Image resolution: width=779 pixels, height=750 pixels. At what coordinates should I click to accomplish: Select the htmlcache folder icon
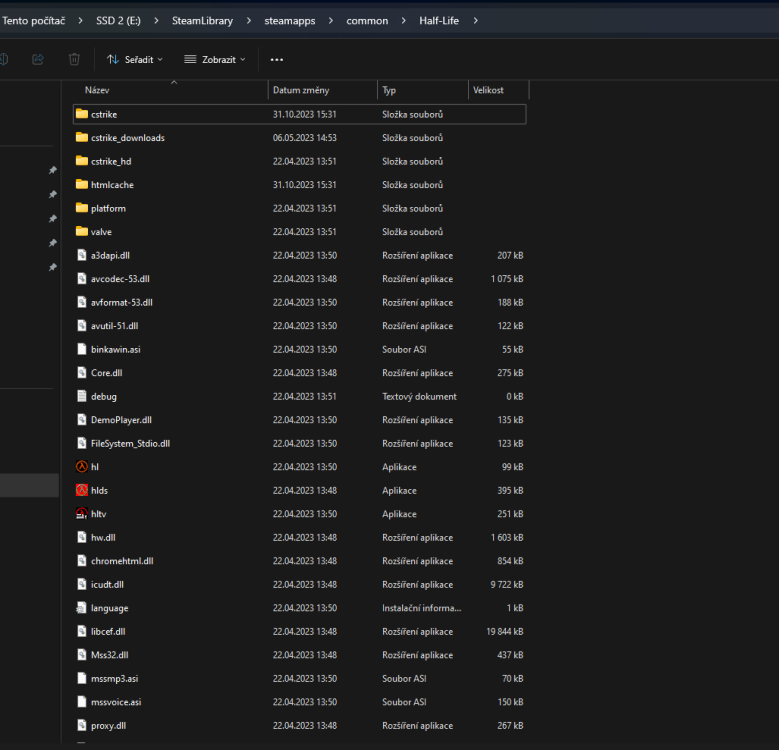[82, 185]
